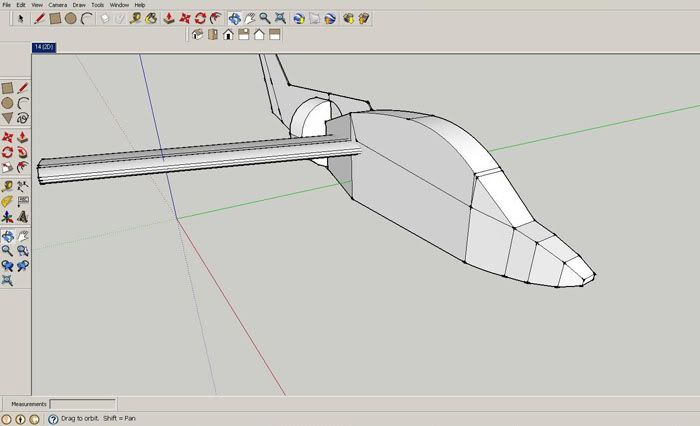700x426 pixels.
Task: Select the Zoom Window tool
Action: coord(23,251)
